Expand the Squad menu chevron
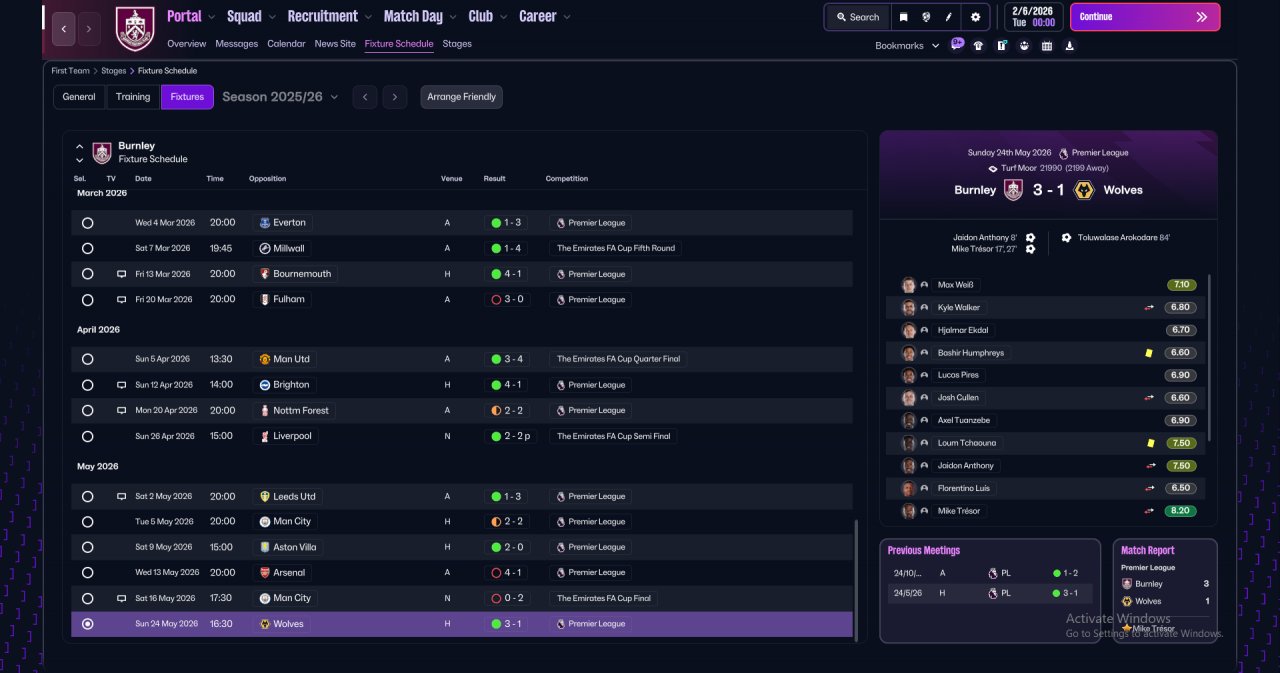 coord(272,17)
